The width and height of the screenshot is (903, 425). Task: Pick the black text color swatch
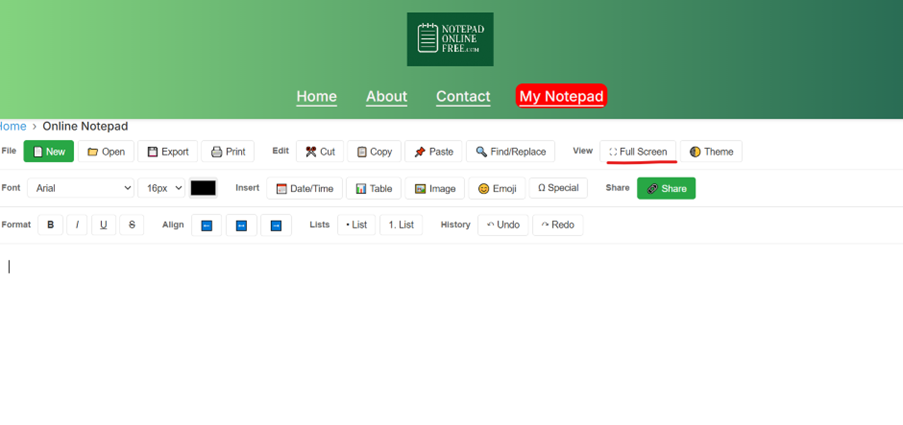(x=203, y=188)
